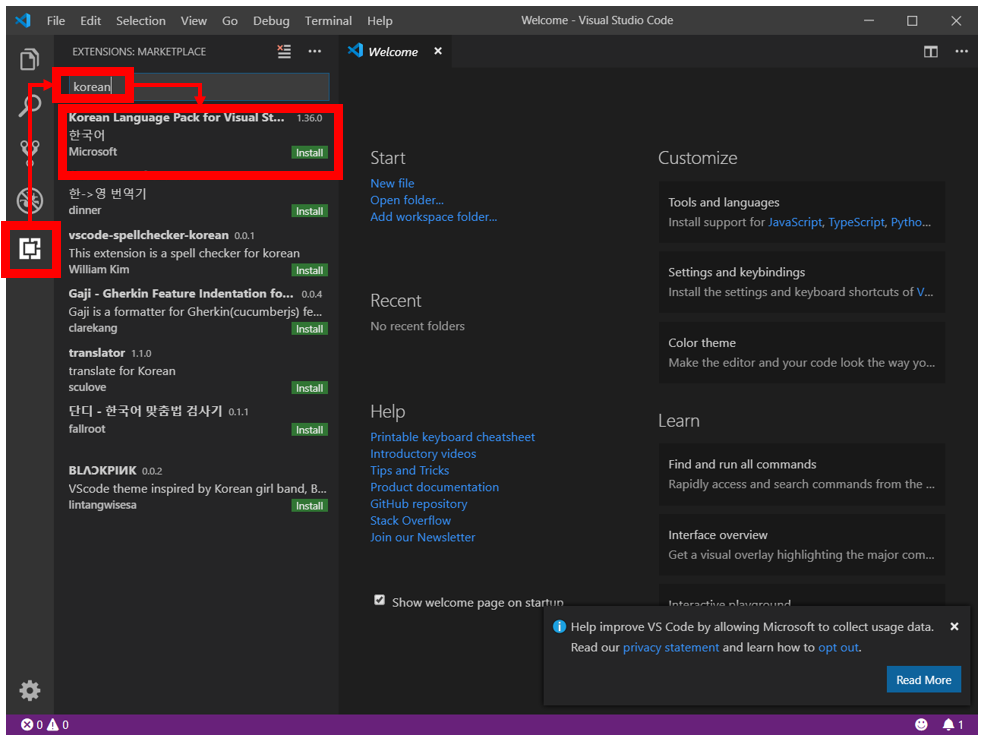Install Gaji Gherkin extension
Viewport: 983px width, 740px height.
(310, 329)
